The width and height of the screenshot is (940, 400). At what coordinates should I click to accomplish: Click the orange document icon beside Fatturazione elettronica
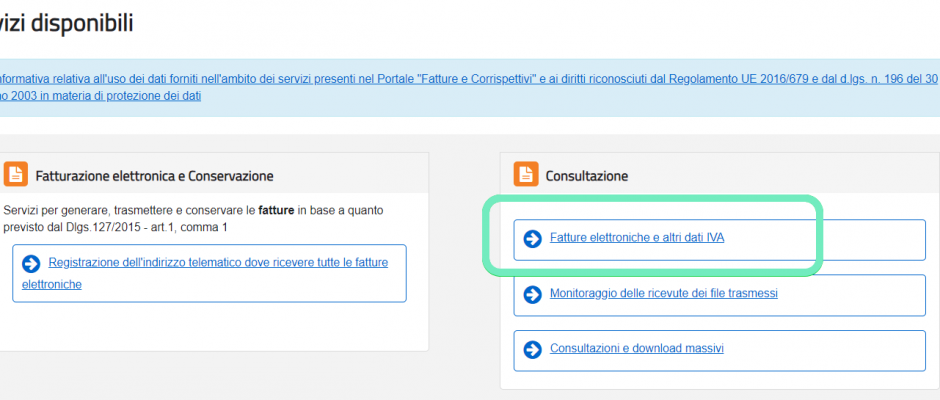15,174
